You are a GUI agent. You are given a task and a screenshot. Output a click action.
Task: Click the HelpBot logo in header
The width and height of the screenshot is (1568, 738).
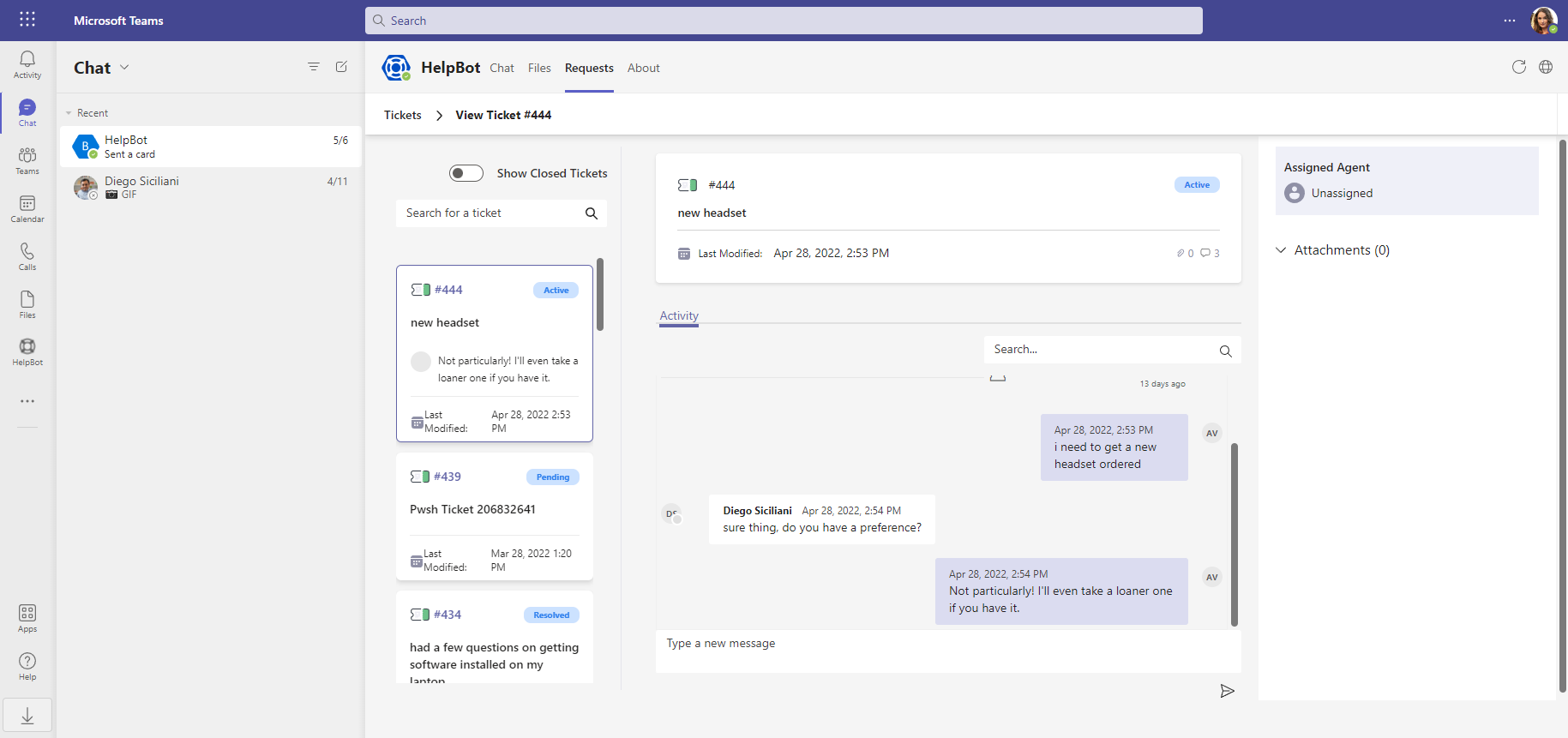(x=396, y=68)
